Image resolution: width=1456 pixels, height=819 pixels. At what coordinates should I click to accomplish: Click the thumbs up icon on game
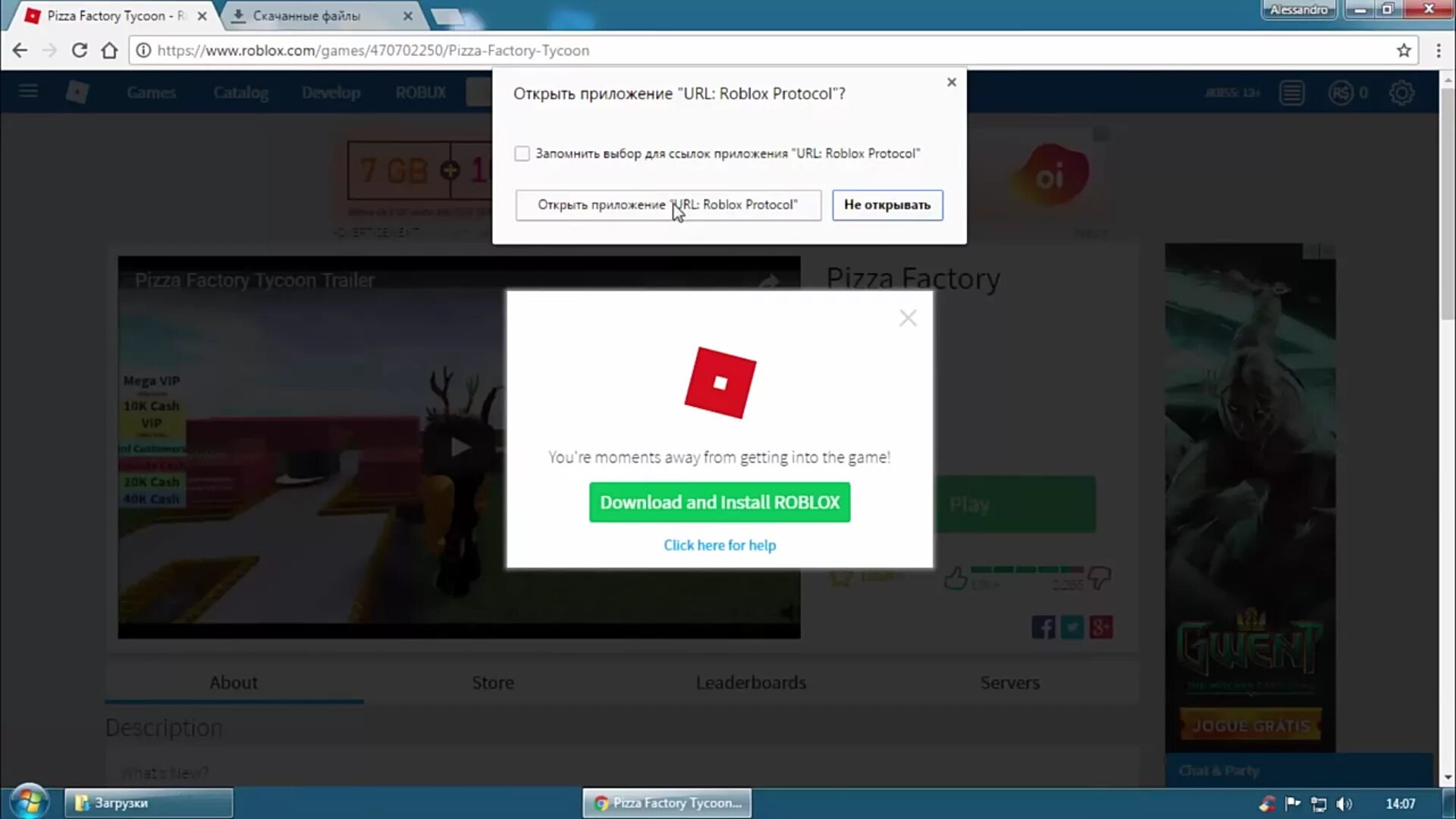point(955,578)
